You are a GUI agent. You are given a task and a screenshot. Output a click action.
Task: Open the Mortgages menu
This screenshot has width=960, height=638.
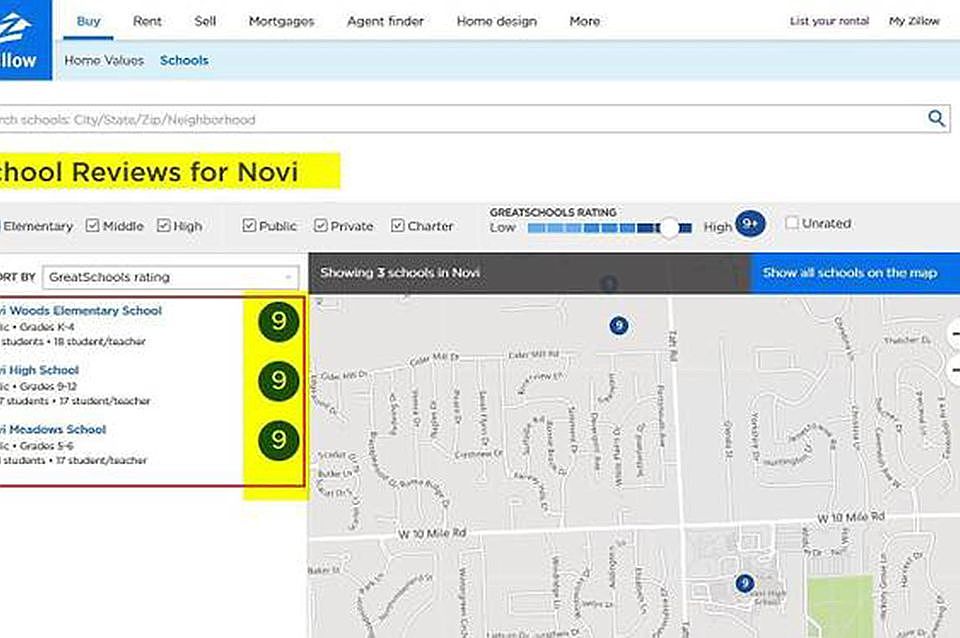coord(281,21)
